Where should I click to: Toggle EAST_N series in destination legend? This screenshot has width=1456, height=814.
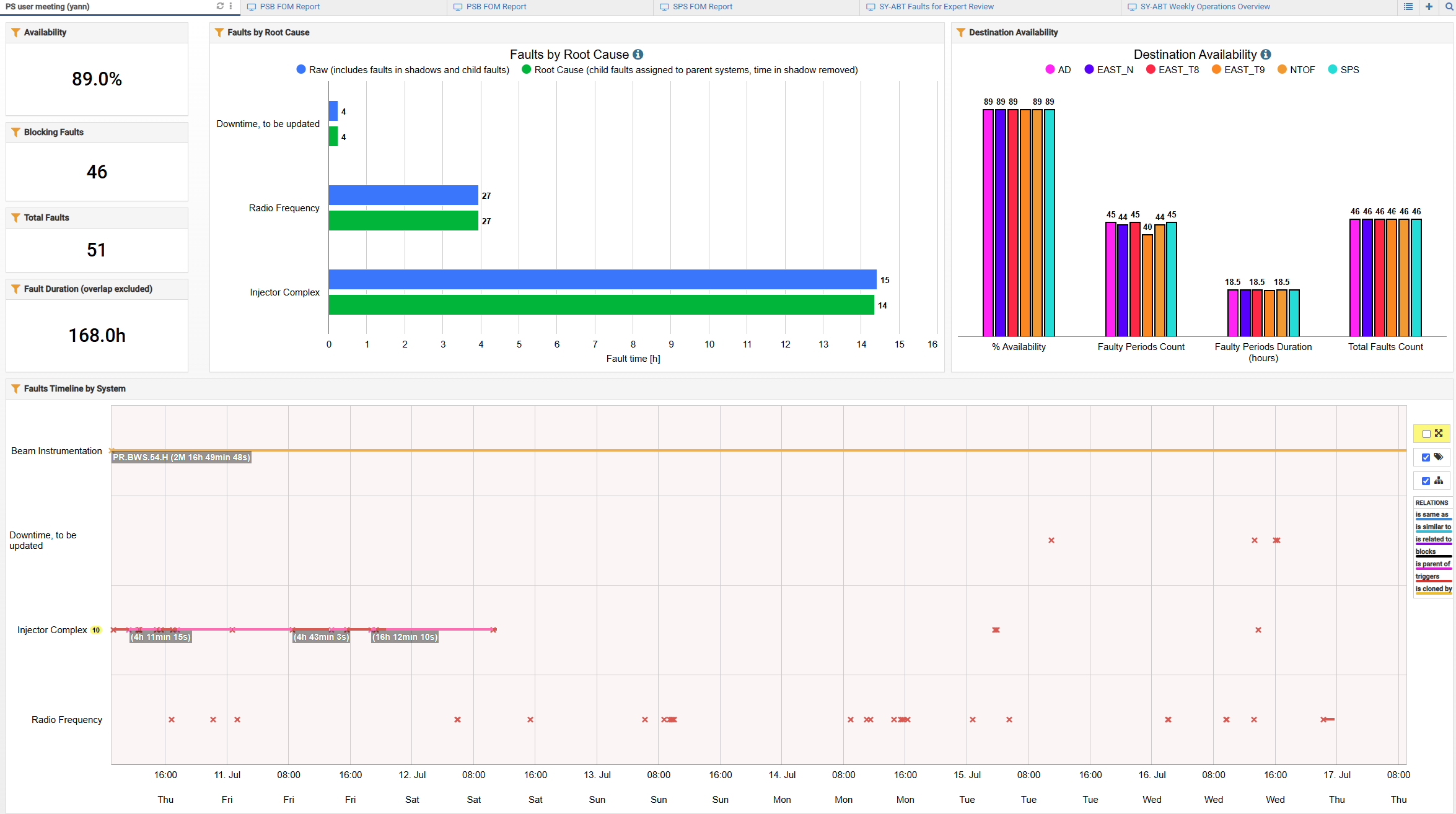1108,69
